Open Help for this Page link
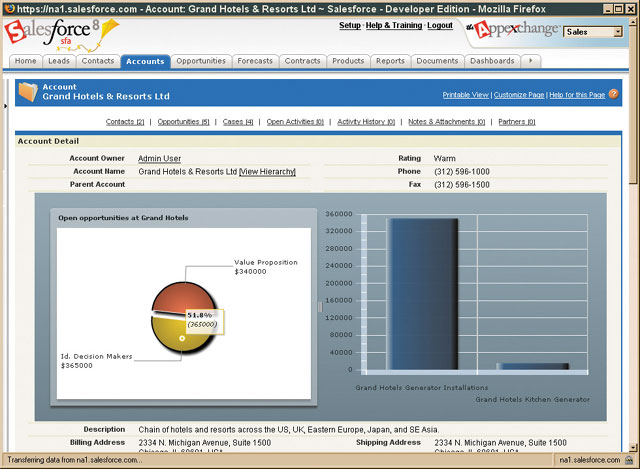640x469 pixels. [577, 95]
